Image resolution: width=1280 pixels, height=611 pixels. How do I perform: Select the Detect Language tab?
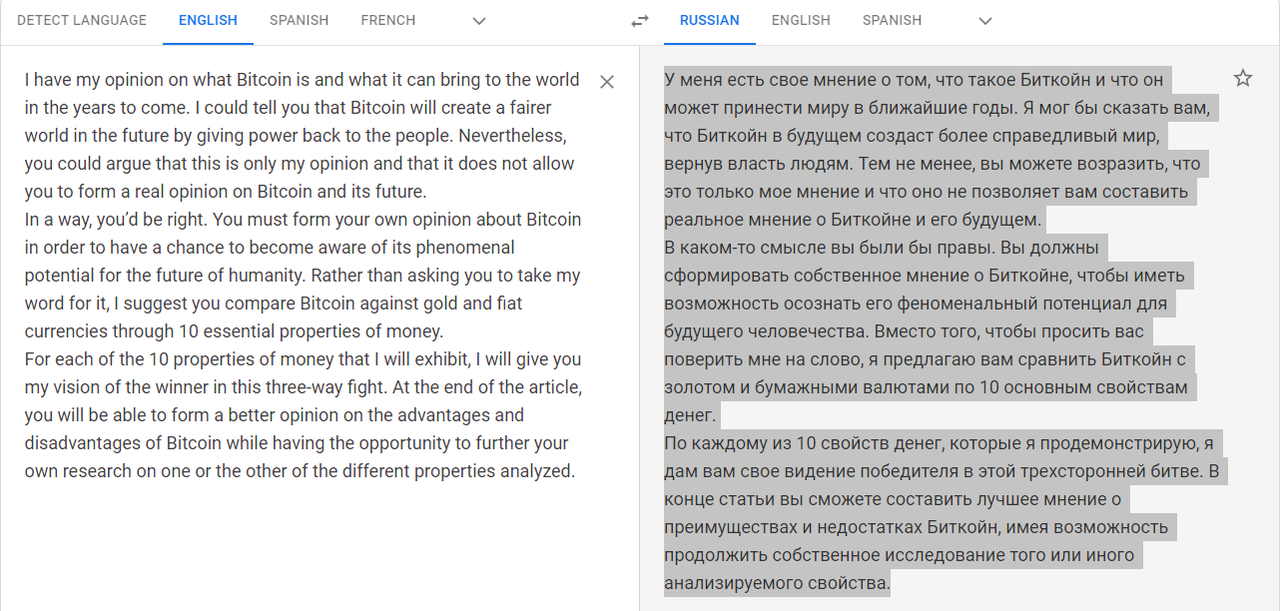[82, 20]
